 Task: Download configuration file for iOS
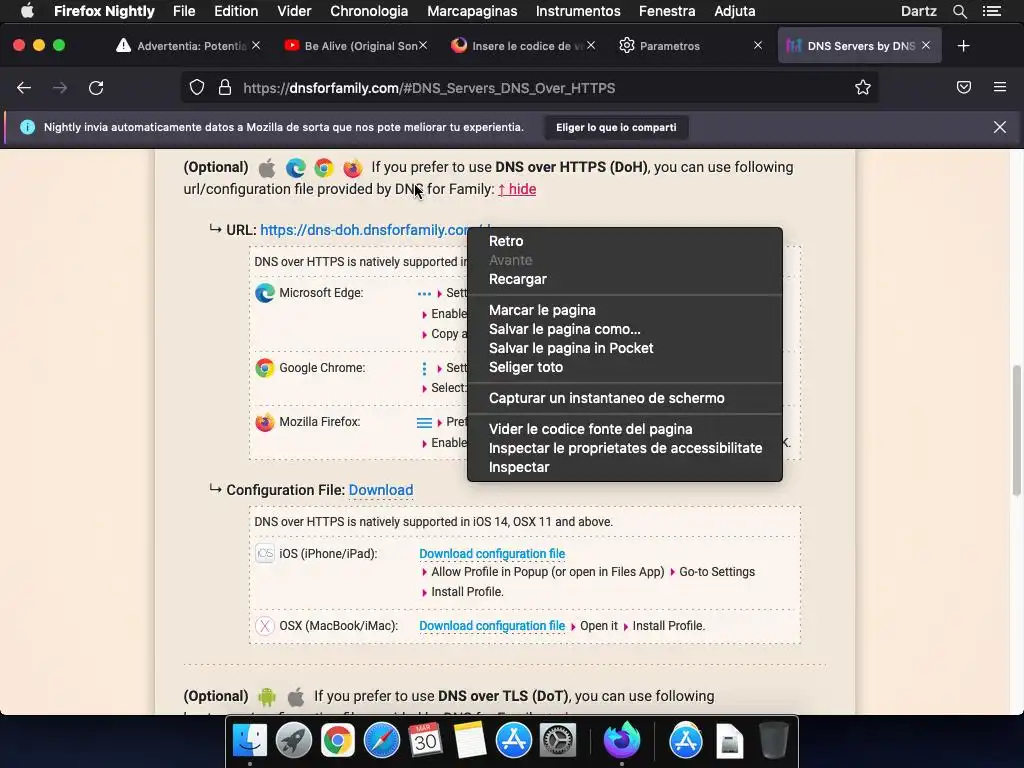click(x=492, y=554)
